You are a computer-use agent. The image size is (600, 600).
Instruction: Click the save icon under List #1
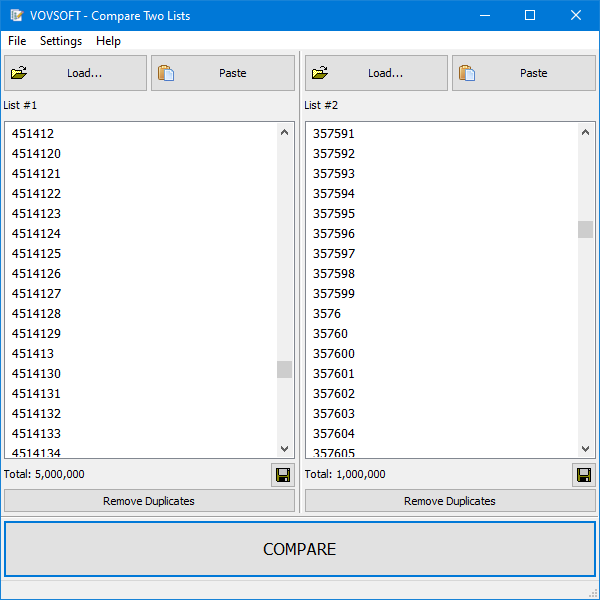(282, 475)
